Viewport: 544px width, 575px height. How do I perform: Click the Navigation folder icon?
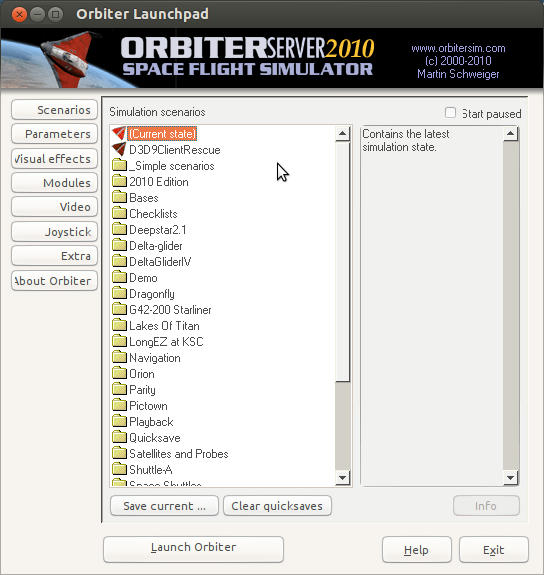119,358
